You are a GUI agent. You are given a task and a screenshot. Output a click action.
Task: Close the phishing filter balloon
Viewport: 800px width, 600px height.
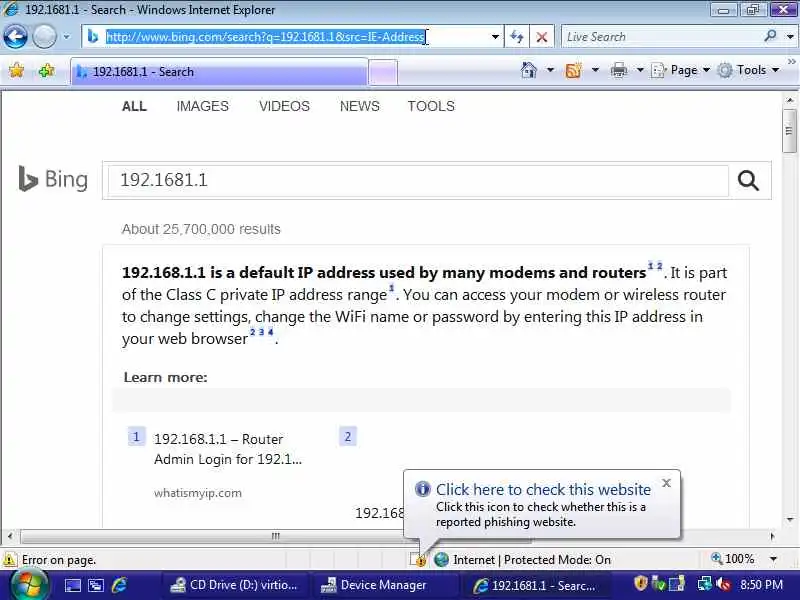pyautogui.click(x=666, y=483)
